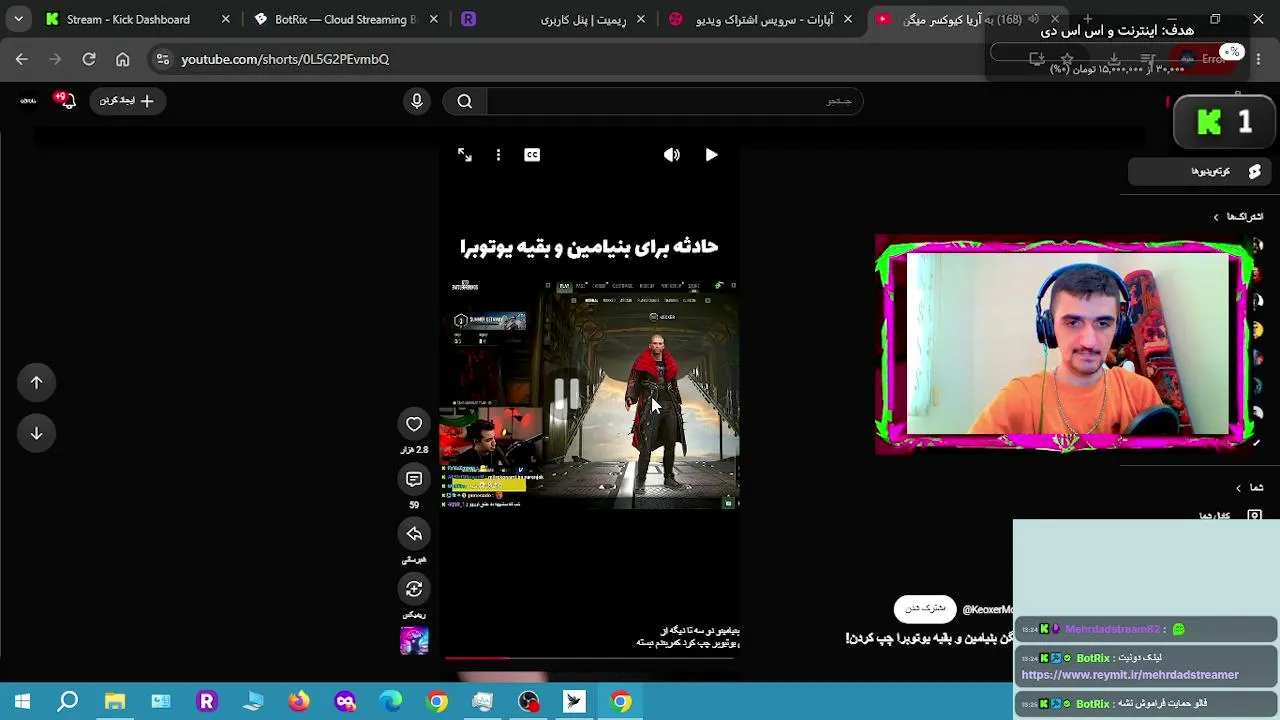Screen dimensions: 1280x720
Task: Toggle closed captions on the Short
Action: point(532,155)
